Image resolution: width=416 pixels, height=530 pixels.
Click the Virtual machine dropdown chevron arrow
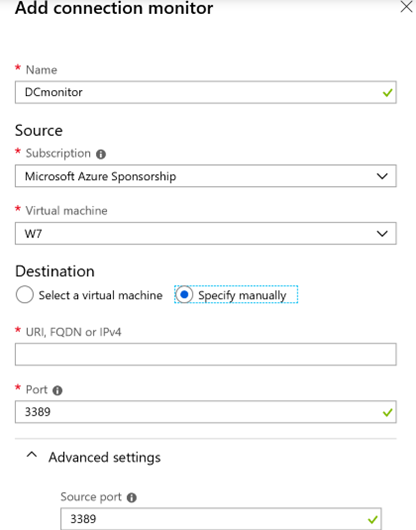pos(382,234)
